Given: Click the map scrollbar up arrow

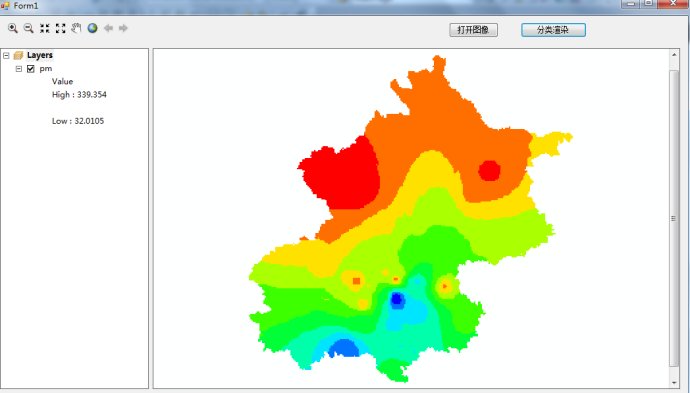Looking at the screenshot, I should click(674, 55).
